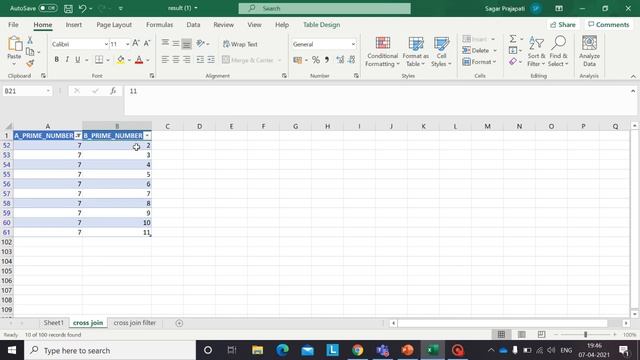Collapse the ribbon

coord(633,76)
